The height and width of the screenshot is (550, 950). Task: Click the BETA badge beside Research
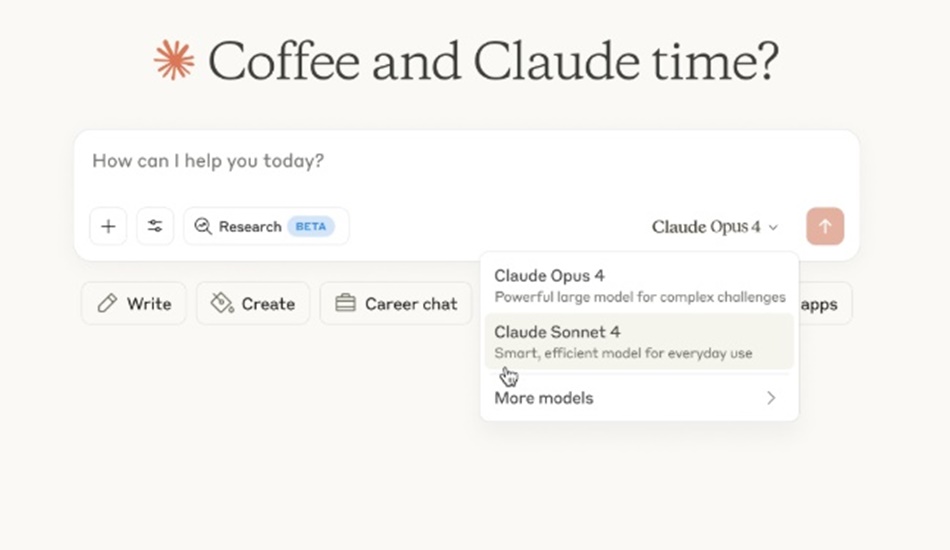pyautogui.click(x=311, y=227)
